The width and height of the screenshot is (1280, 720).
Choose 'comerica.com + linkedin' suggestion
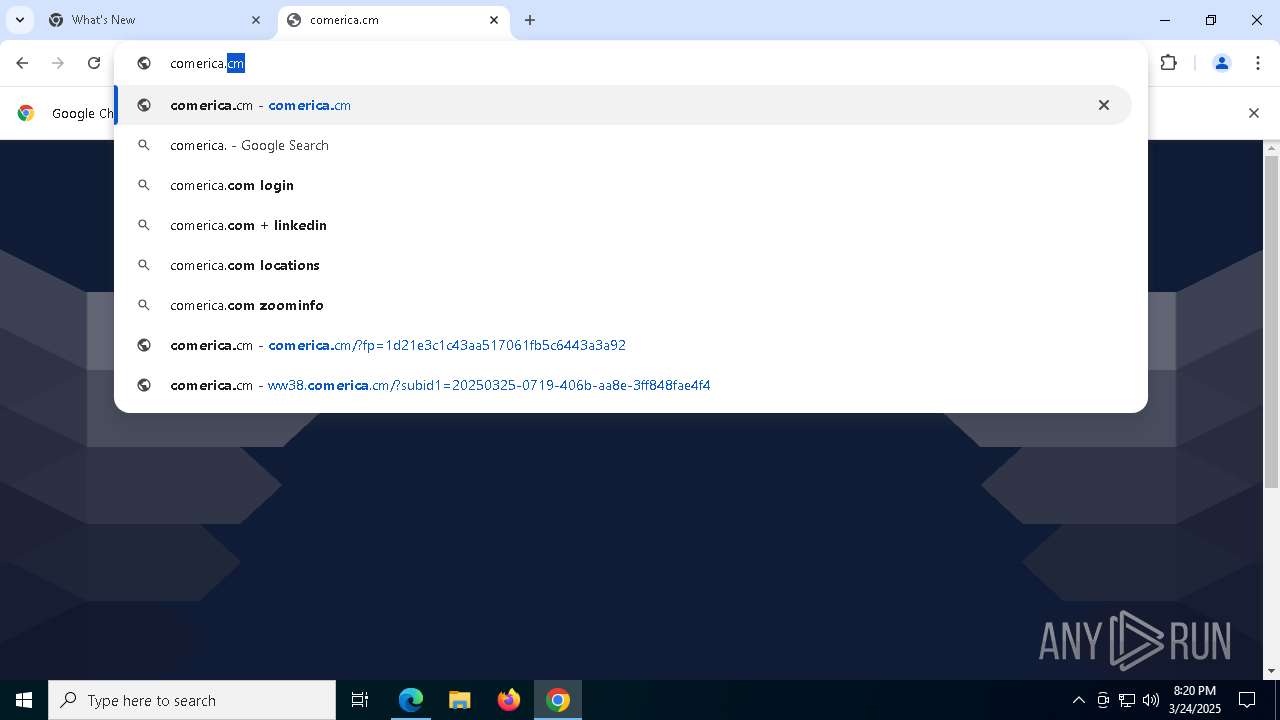(x=623, y=225)
